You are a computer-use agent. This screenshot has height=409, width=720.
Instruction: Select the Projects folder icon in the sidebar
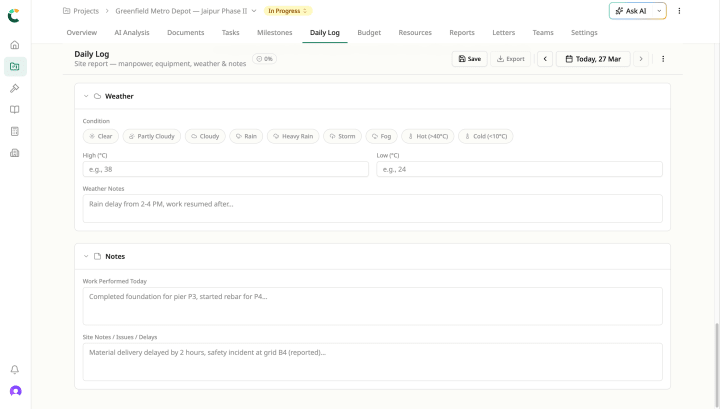[15, 67]
